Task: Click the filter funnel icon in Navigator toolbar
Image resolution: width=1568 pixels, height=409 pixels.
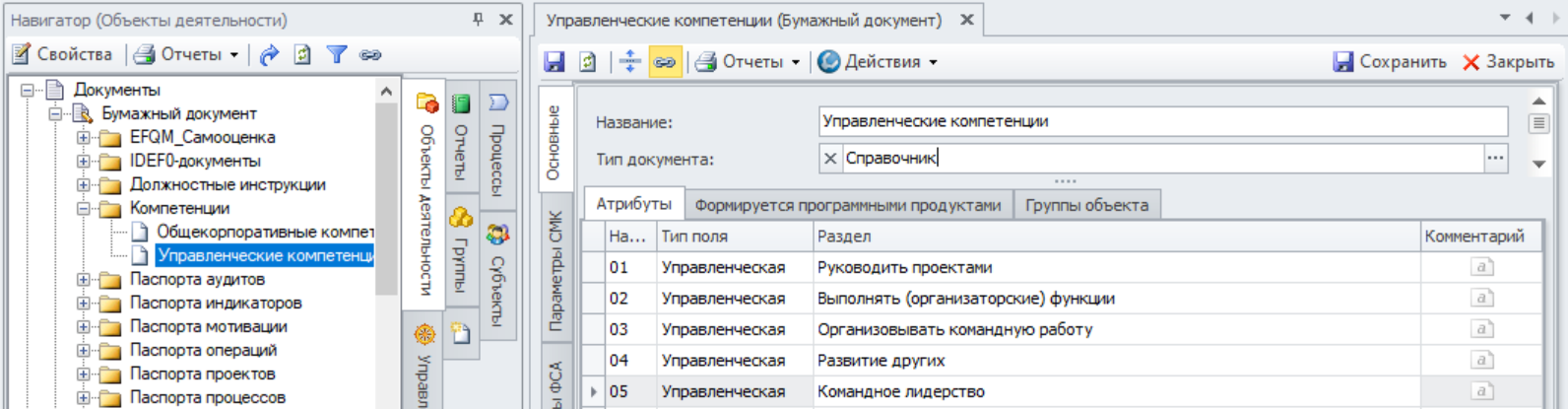Action: coord(337,55)
